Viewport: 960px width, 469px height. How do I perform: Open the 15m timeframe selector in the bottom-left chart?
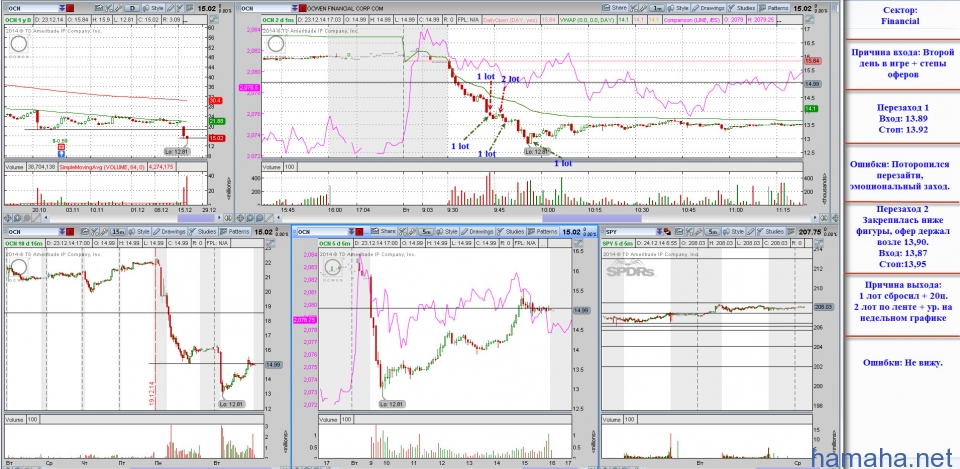coord(118,232)
